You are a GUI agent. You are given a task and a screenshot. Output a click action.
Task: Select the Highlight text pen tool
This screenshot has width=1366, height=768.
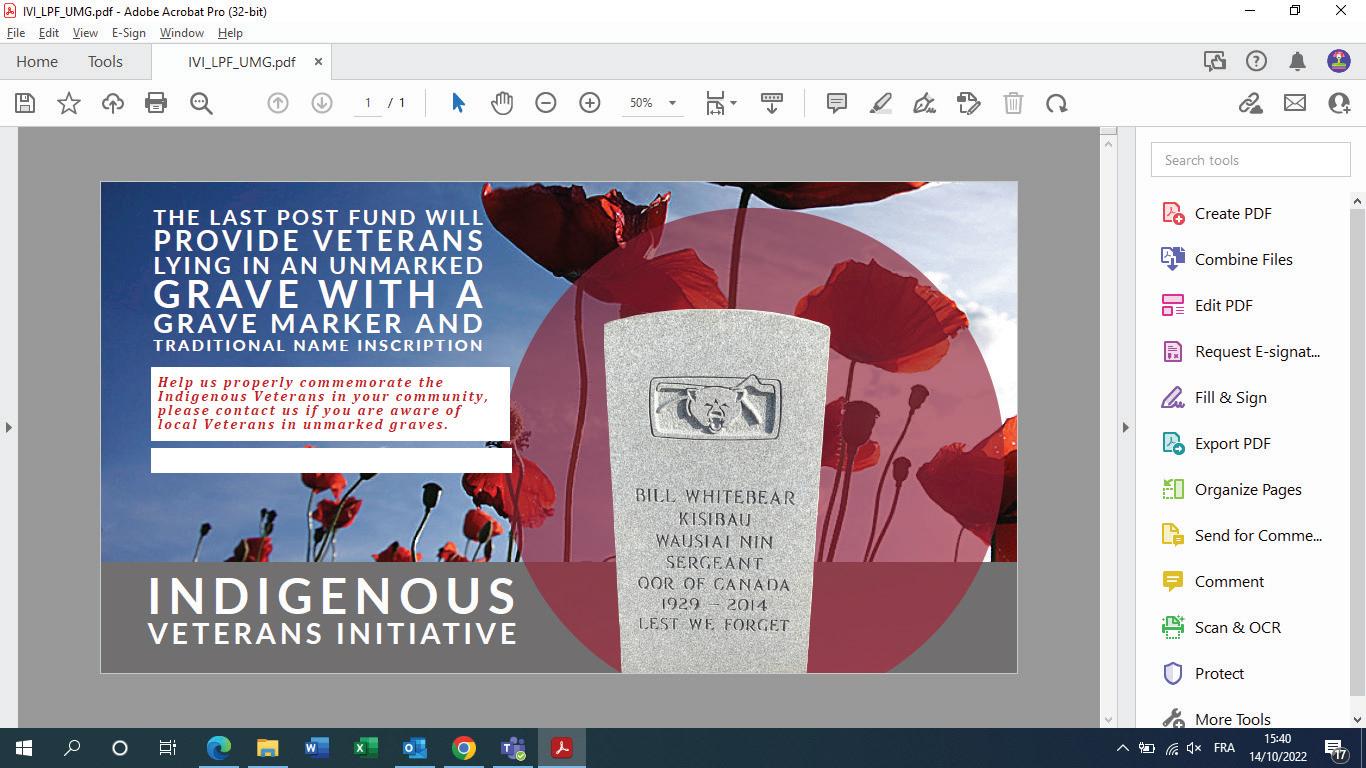pyautogui.click(x=881, y=103)
